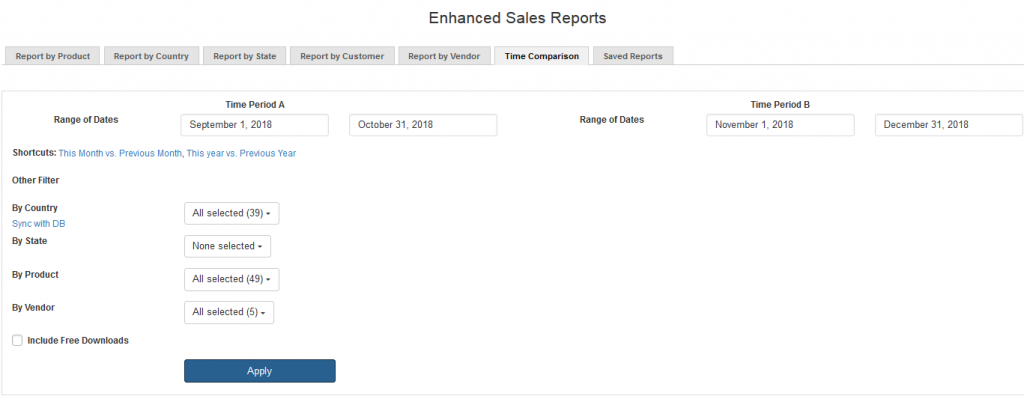The height and width of the screenshot is (402, 1024).
Task: Go to the Report by Customer tab
Action: pos(342,57)
